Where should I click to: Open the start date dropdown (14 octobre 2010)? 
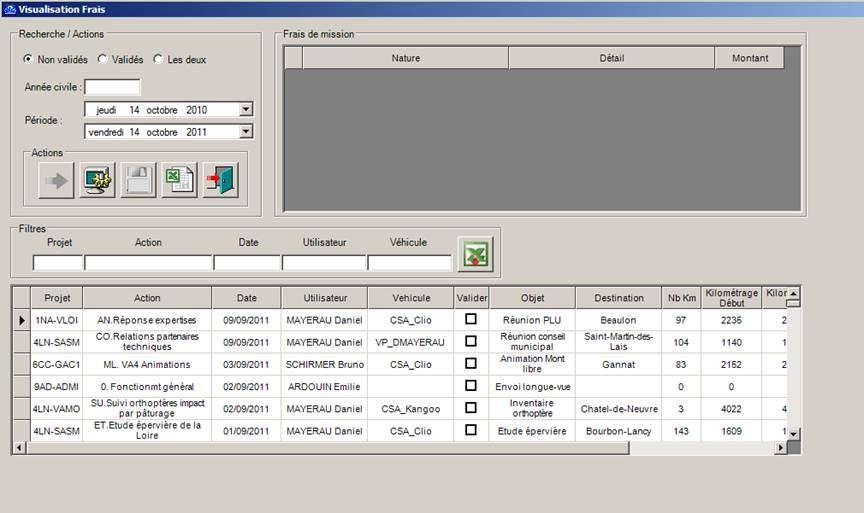pyautogui.click(x=246, y=110)
